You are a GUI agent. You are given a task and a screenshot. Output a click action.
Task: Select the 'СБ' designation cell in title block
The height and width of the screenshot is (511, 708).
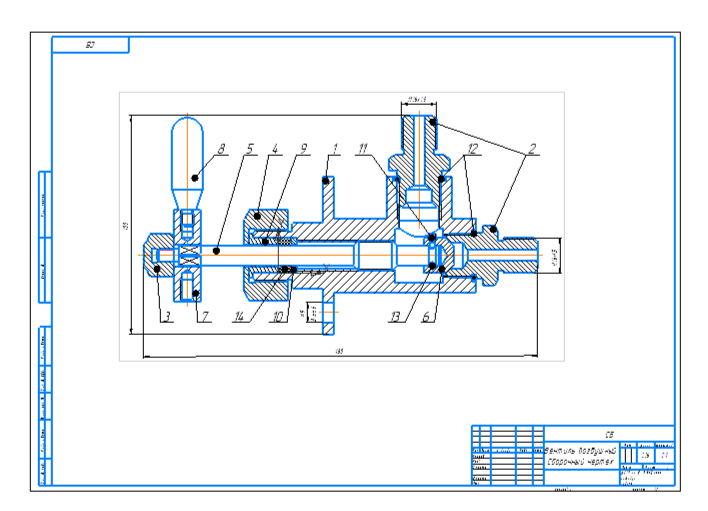pyautogui.click(x=608, y=434)
